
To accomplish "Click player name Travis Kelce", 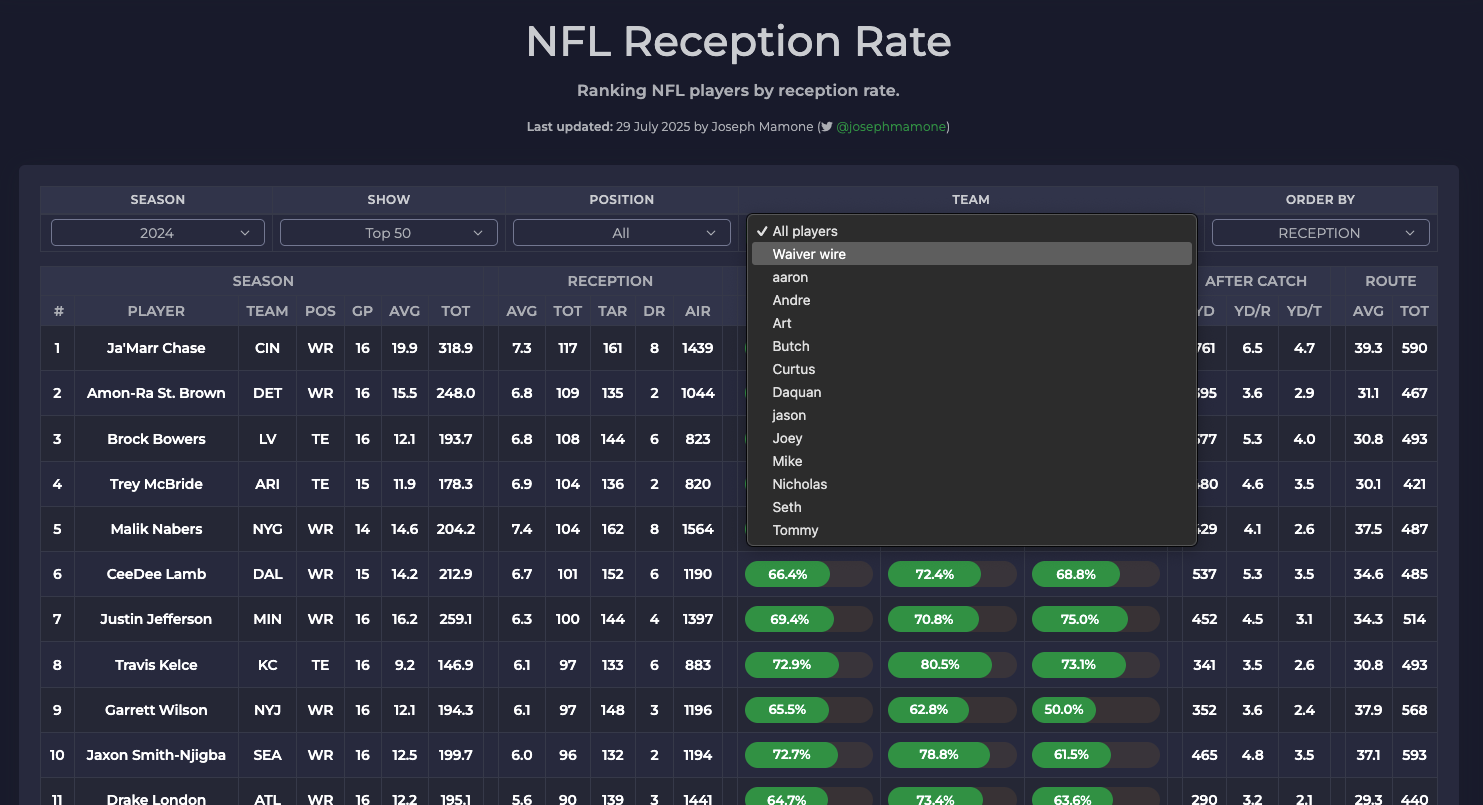I will pyautogui.click(x=156, y=665).
